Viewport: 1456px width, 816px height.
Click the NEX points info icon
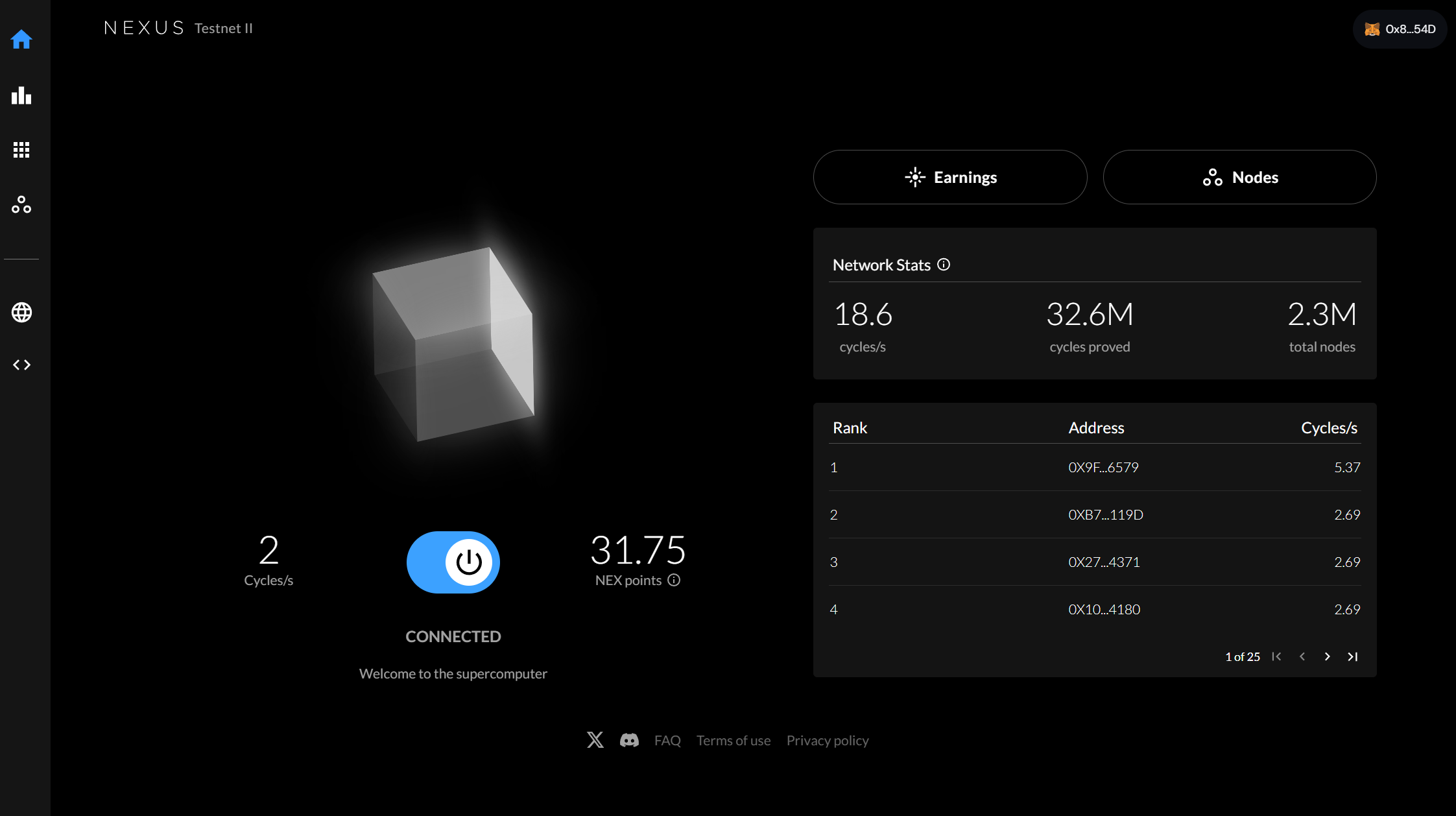point(674,580)
